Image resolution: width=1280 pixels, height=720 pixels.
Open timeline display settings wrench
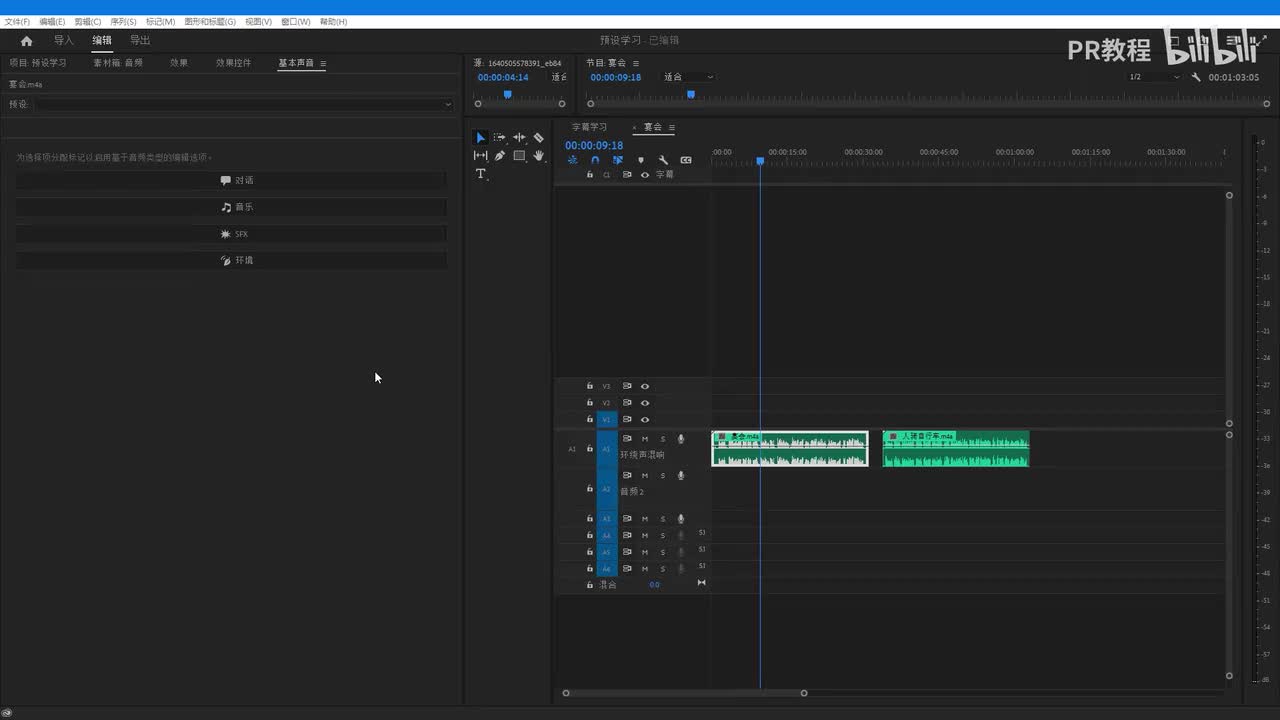coord(663,160)
